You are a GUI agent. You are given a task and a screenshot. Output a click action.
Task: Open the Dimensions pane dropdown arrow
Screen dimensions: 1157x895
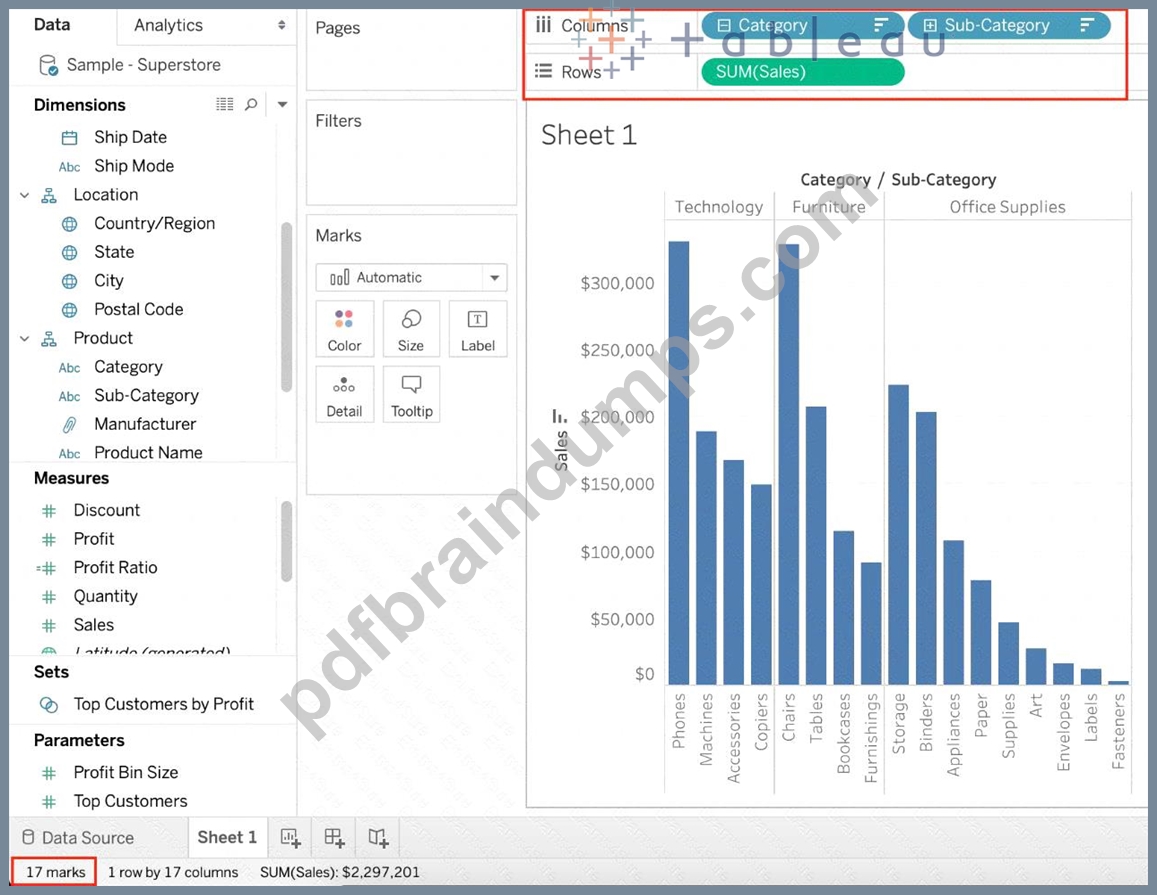(x=282, y=104)
